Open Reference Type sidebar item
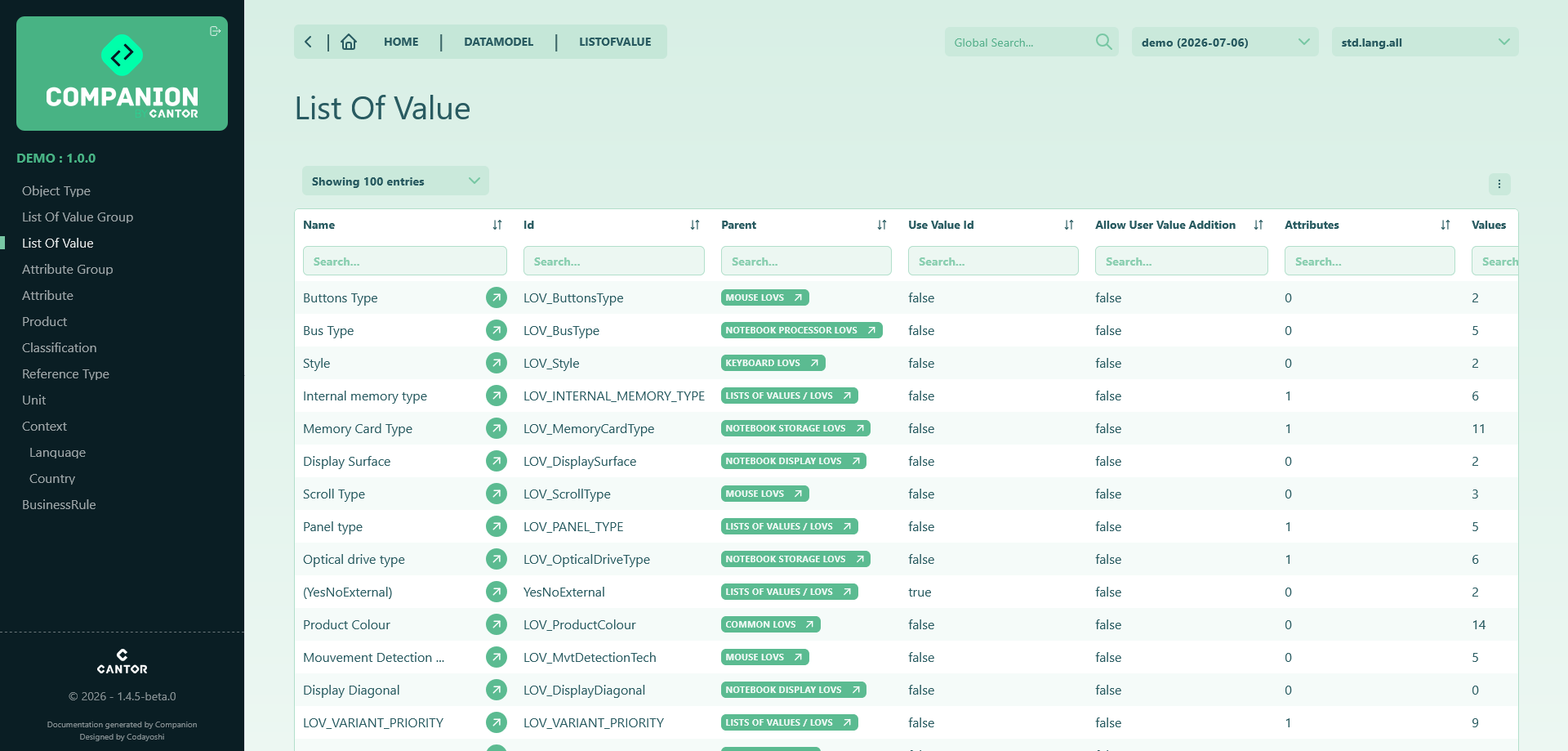The image size is (1568, 751). coord(65,373)
